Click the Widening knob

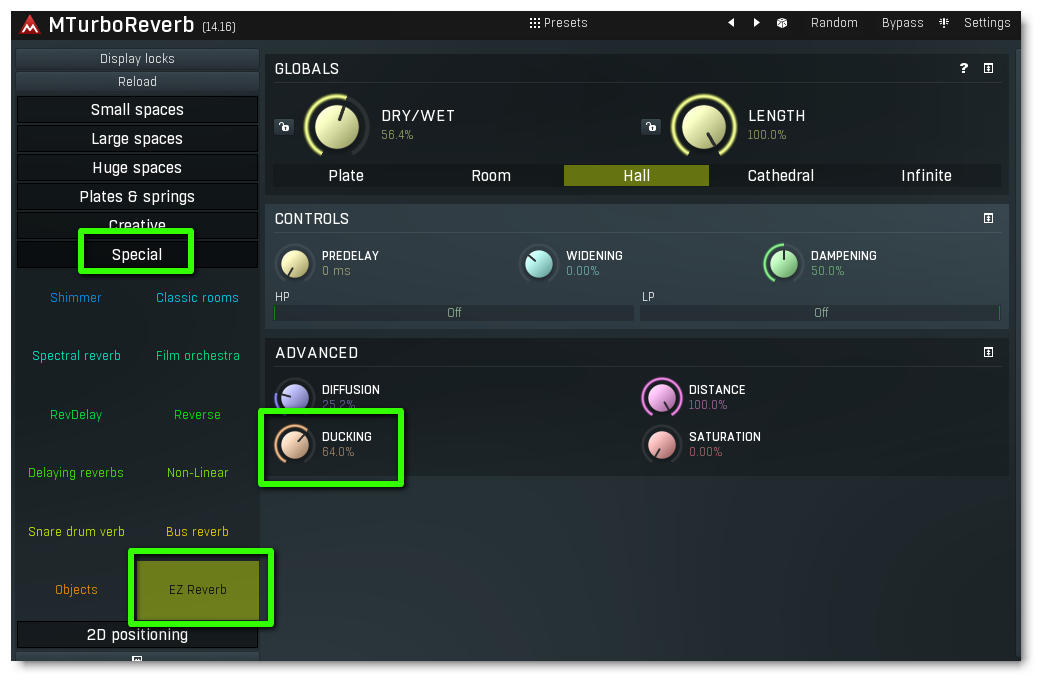(x=539, y=264)
